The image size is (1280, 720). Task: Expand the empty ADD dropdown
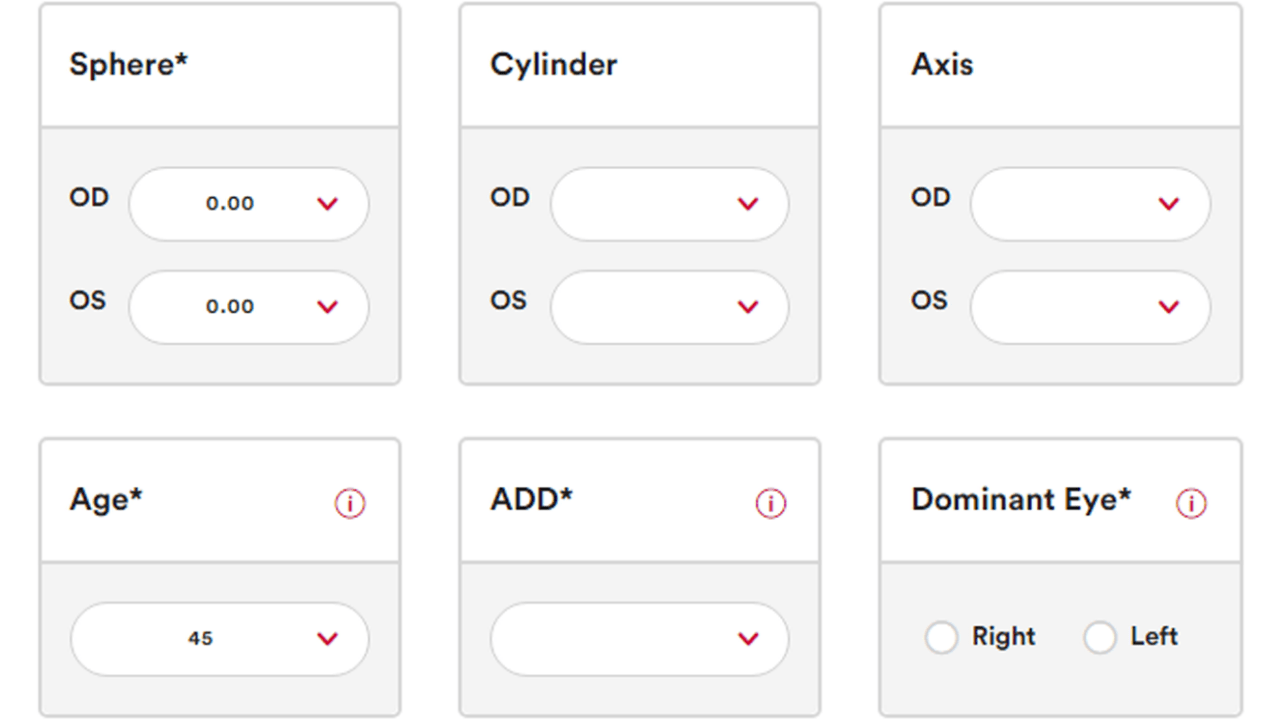(x=639, y=639)
